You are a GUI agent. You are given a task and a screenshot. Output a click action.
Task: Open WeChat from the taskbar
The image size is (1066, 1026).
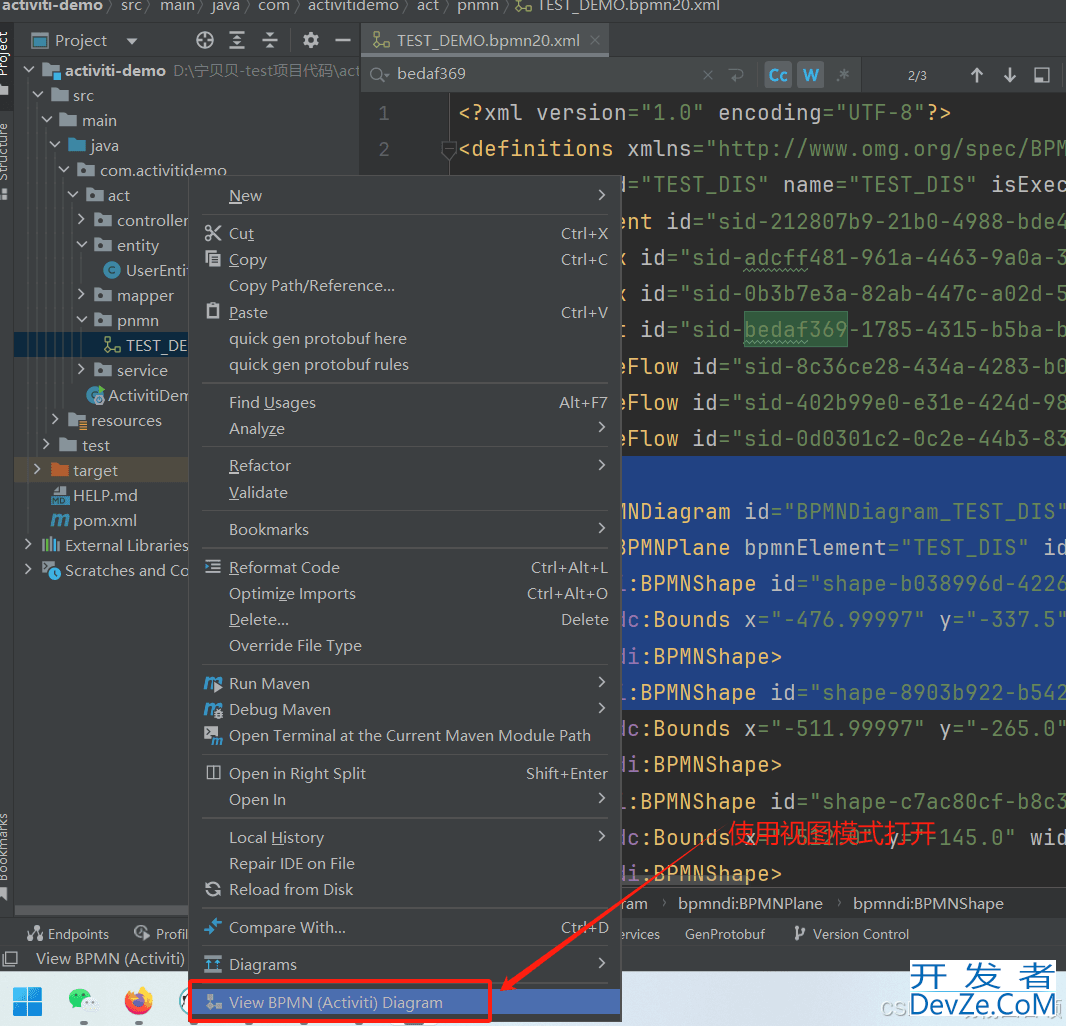[x=83, y=1001]
